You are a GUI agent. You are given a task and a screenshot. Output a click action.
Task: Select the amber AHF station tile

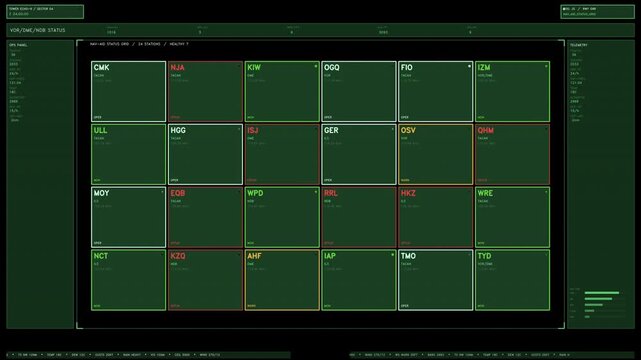tap(282, 280)
